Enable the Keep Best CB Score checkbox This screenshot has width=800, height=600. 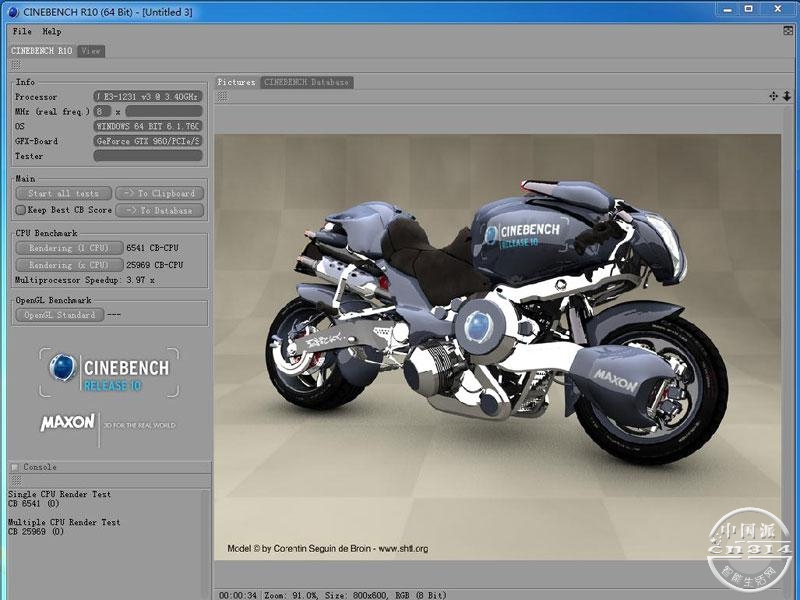[20, 211]
